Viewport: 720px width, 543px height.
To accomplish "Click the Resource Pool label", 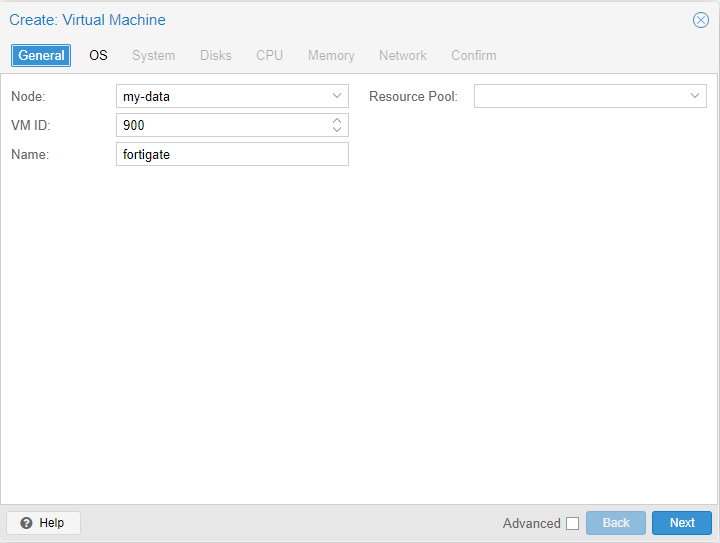I will [413, 96].
